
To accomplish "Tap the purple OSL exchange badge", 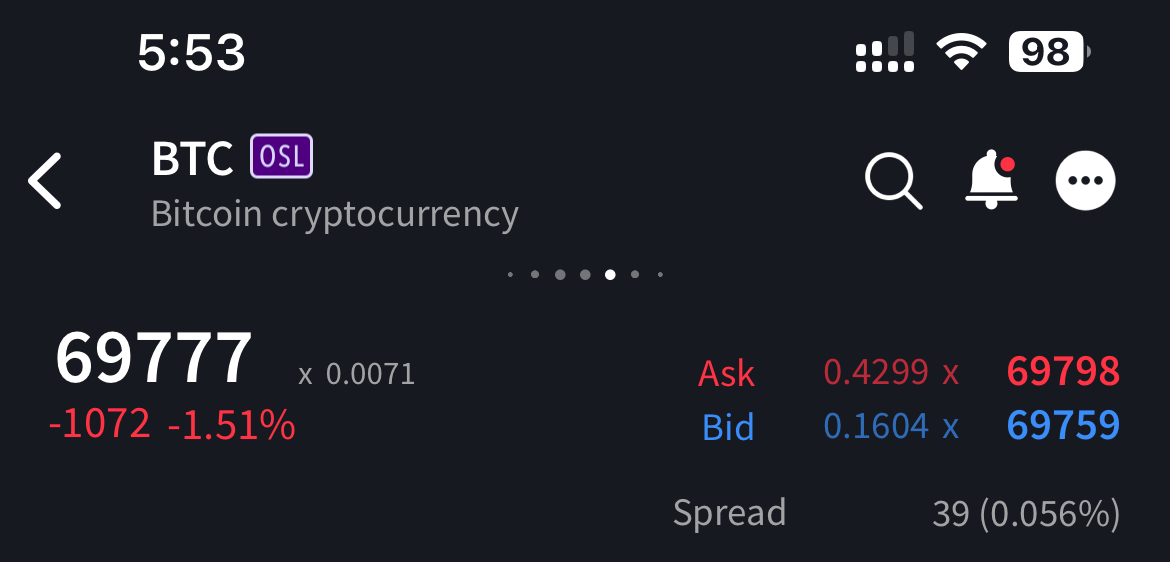I will click(x=281, y=156).
